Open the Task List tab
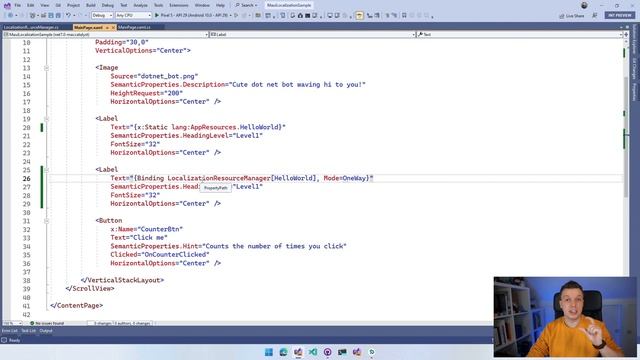The height and width of the screenshot is (360, 640). pyautogui.click(x=29, y=331)
